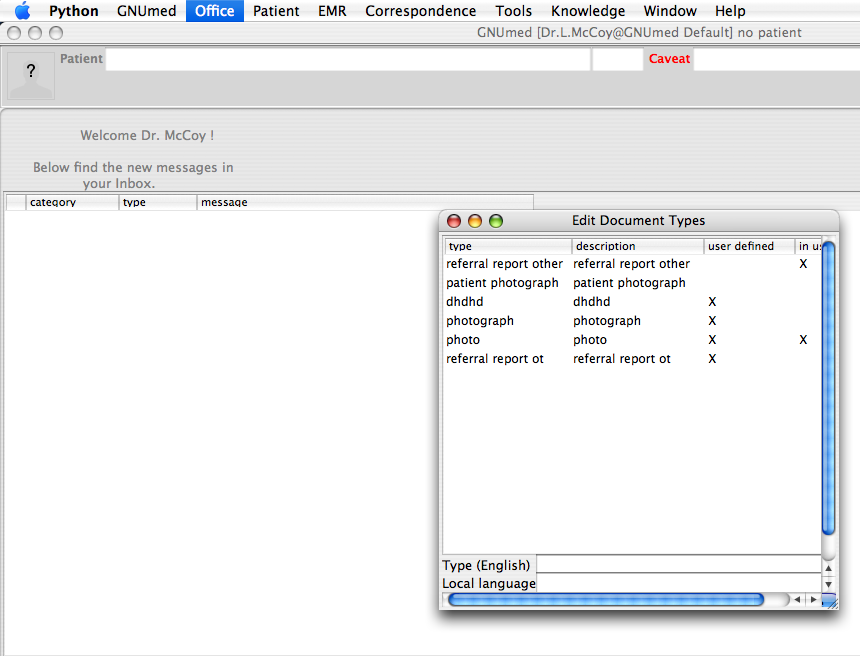Image resolution: width=860 pixels, height=656 pixels.
Task: Click the Patient search input field
Action: (x=348, y=59)
